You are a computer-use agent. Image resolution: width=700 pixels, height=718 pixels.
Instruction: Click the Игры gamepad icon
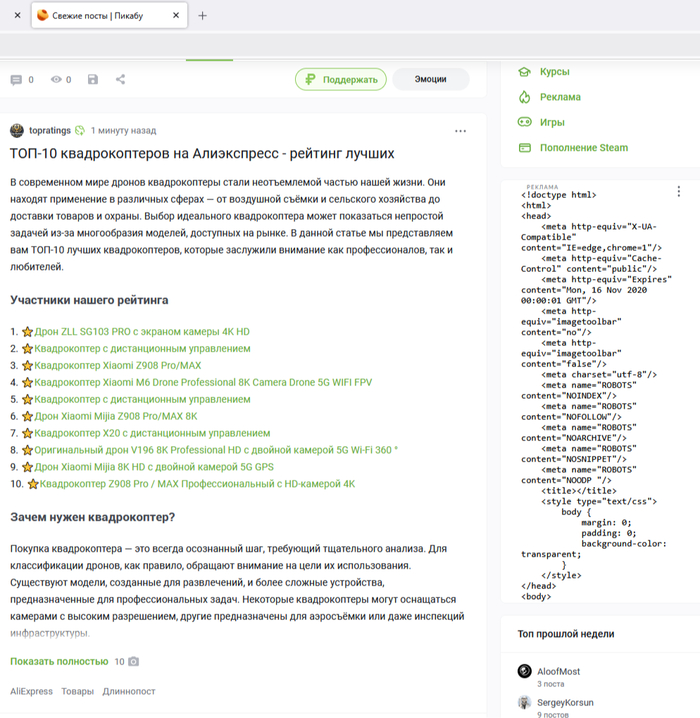tap(524, 122)
